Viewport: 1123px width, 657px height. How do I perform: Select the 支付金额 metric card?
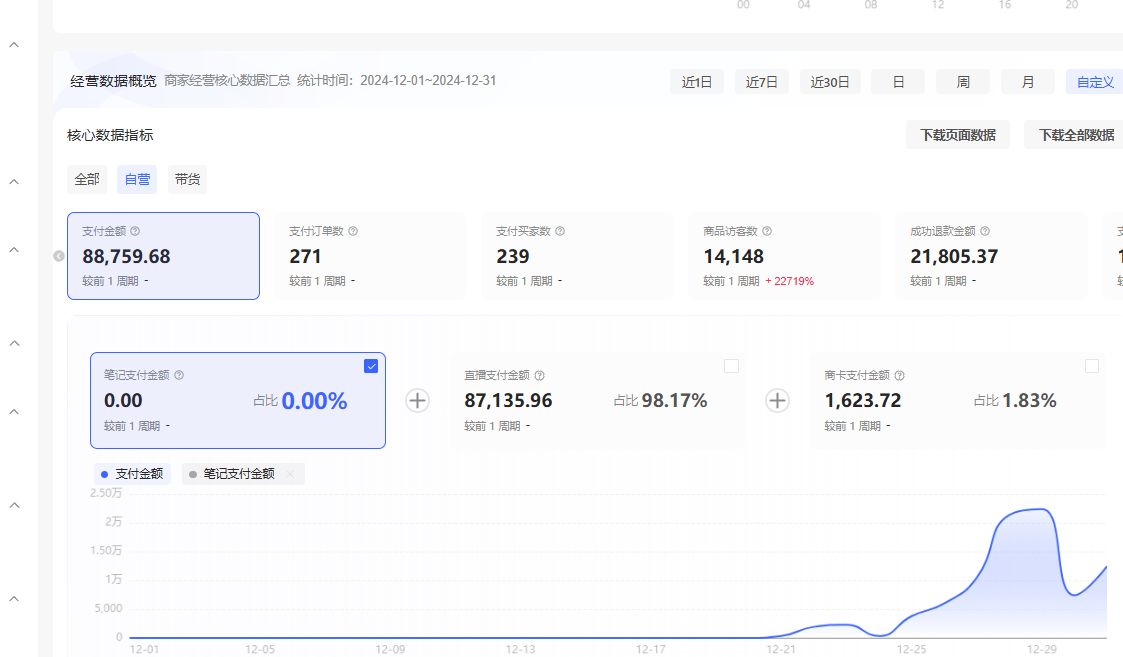coord(163,256)
